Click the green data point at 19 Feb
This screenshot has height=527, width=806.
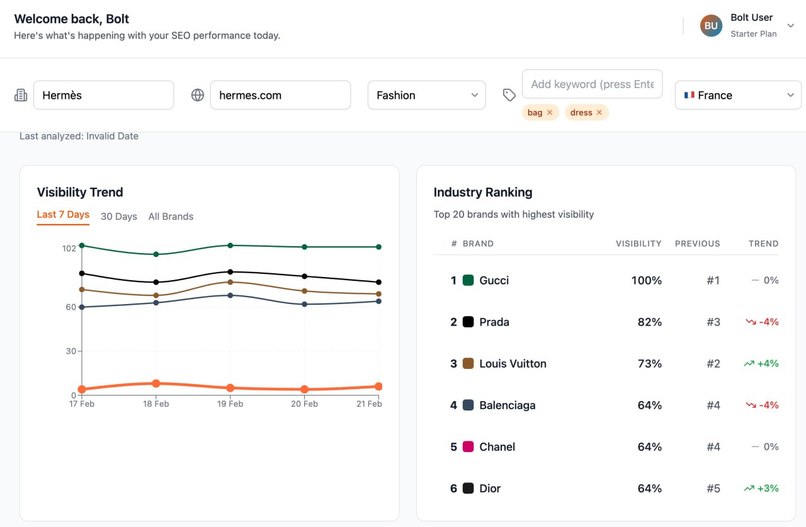coord(230,245)
